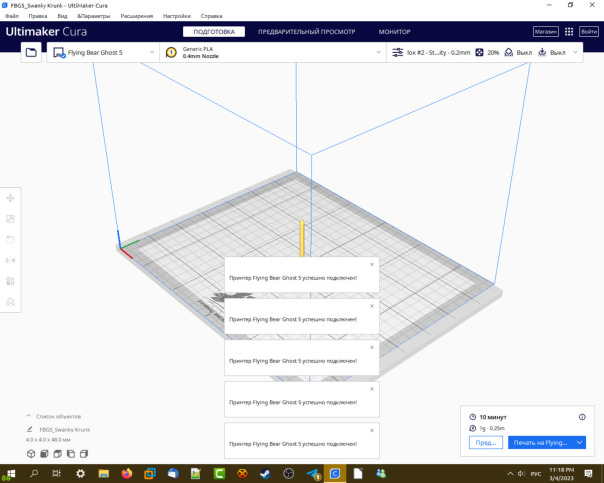Image resolution: width=604 pixels, height=483 pixels.
Task: Select the Scale tool in left toolbar
Action: [x=10, y=219]
